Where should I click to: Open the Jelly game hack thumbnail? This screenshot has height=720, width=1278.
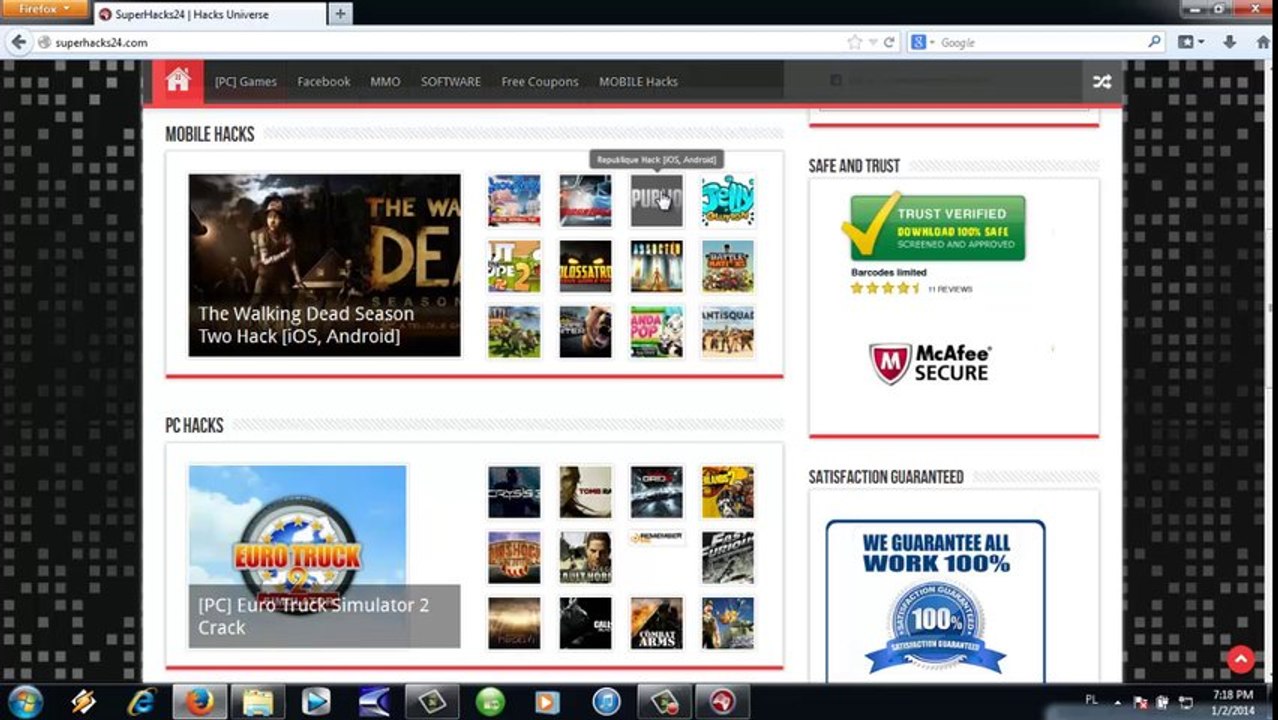tap(728, 200)
